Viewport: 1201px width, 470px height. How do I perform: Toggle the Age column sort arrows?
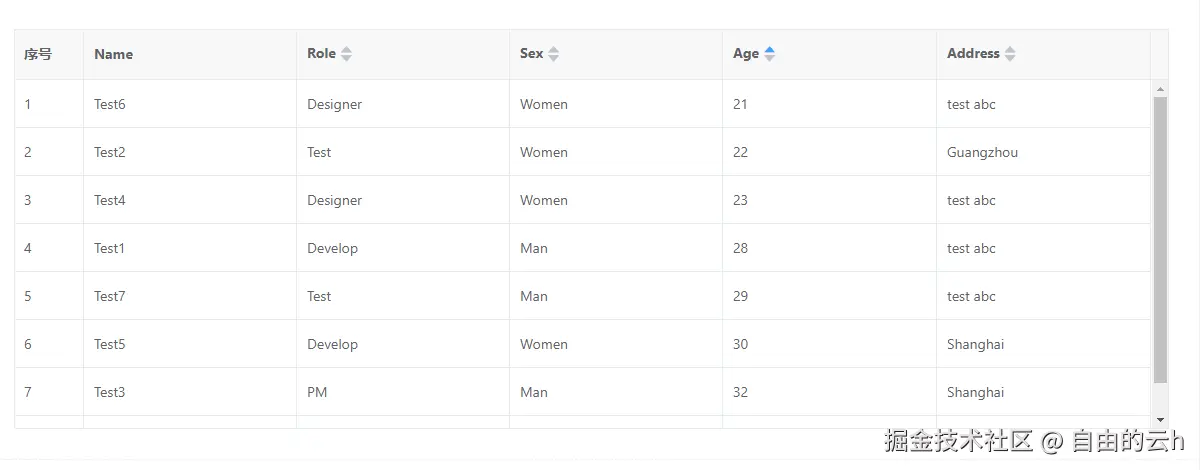click(769, 54)
